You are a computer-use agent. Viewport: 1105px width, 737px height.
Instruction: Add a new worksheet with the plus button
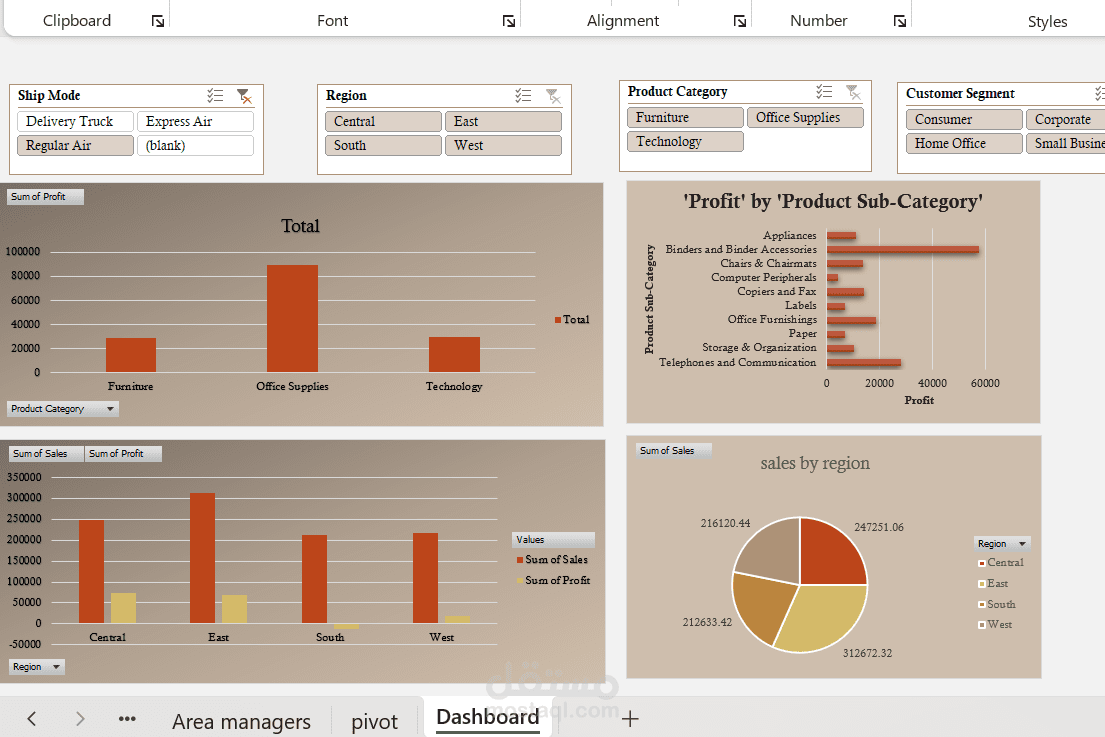[630, 719]
